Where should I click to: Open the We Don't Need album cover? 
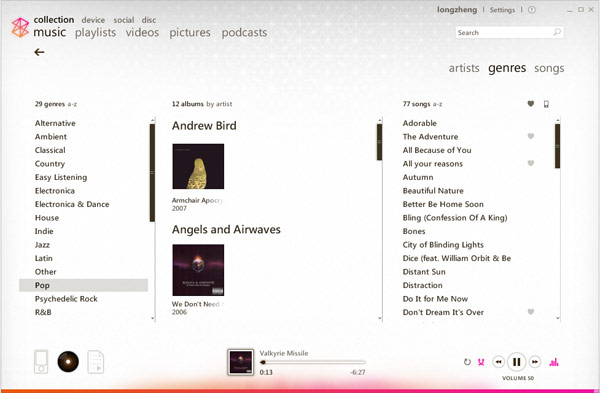tap(198, 270)
